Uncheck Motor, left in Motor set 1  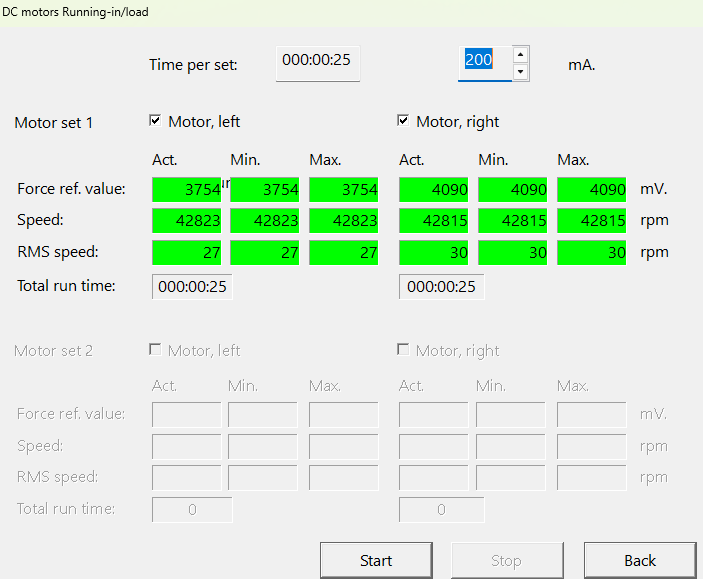pyautogui.click(x=155, y=120)
